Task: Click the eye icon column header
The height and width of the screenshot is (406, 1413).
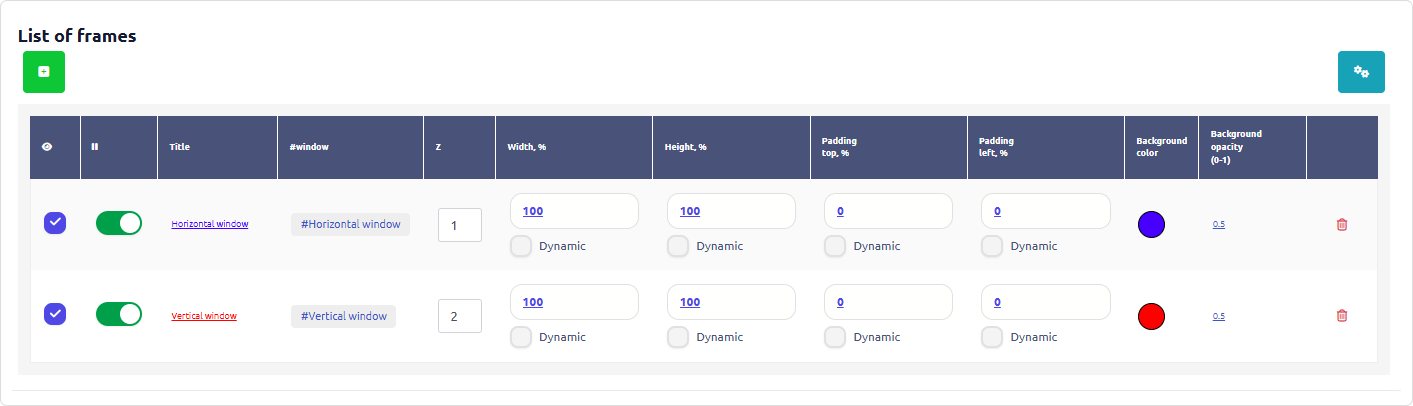Action: 47,147
